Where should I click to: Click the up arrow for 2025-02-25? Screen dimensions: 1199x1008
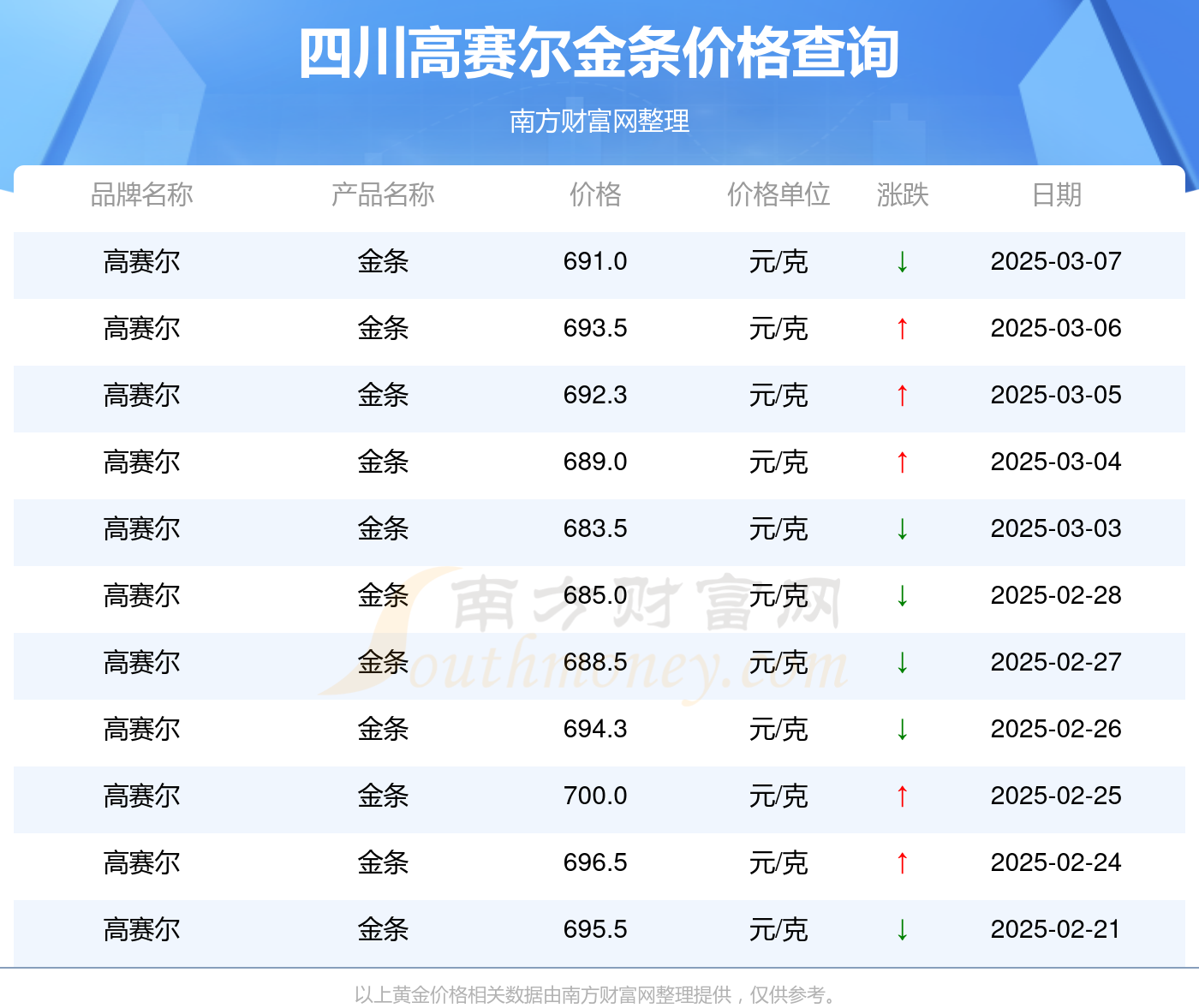tap(902, 796)
